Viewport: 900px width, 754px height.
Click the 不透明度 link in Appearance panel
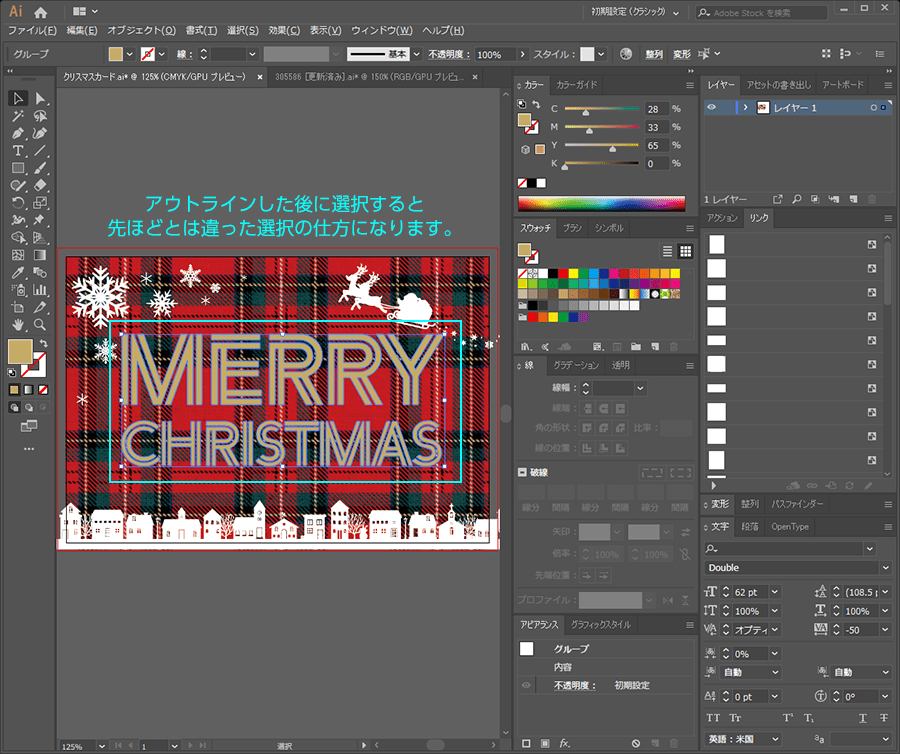(x=574, y=686)
